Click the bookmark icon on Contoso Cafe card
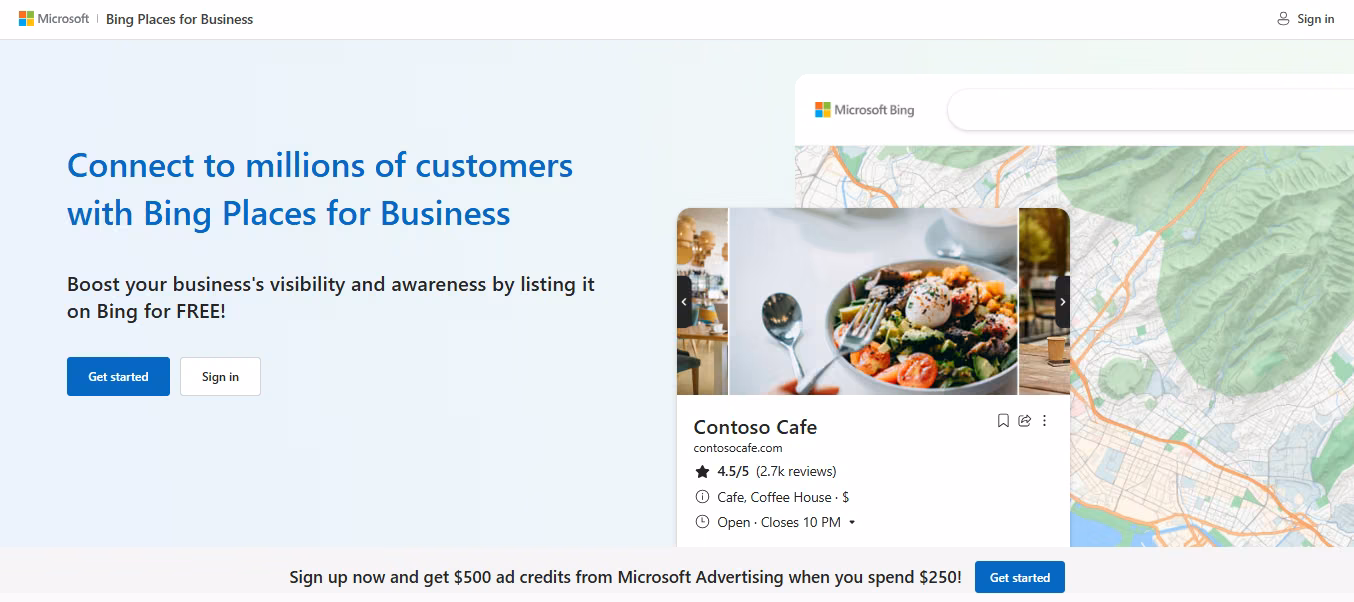 point(1003,421)
